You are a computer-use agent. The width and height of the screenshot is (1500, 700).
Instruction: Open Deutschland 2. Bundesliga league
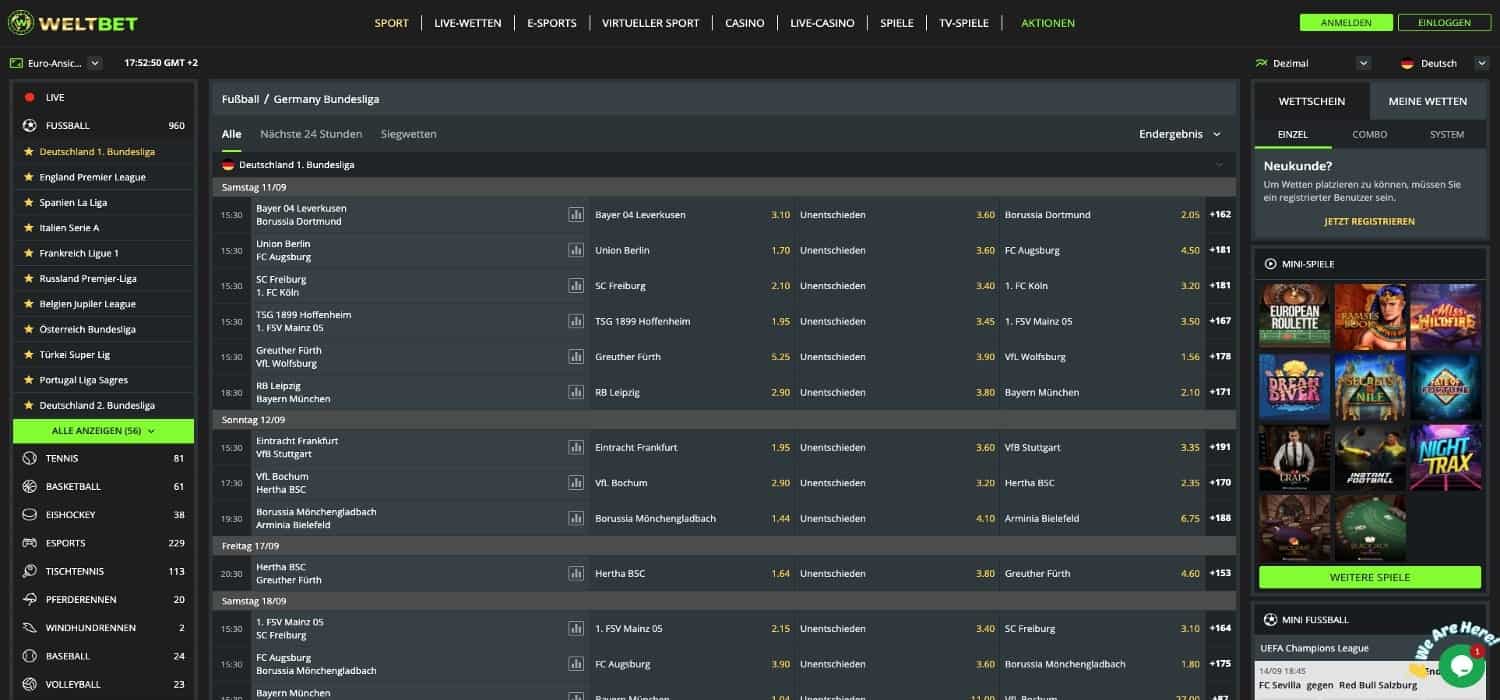coord(97,405)
